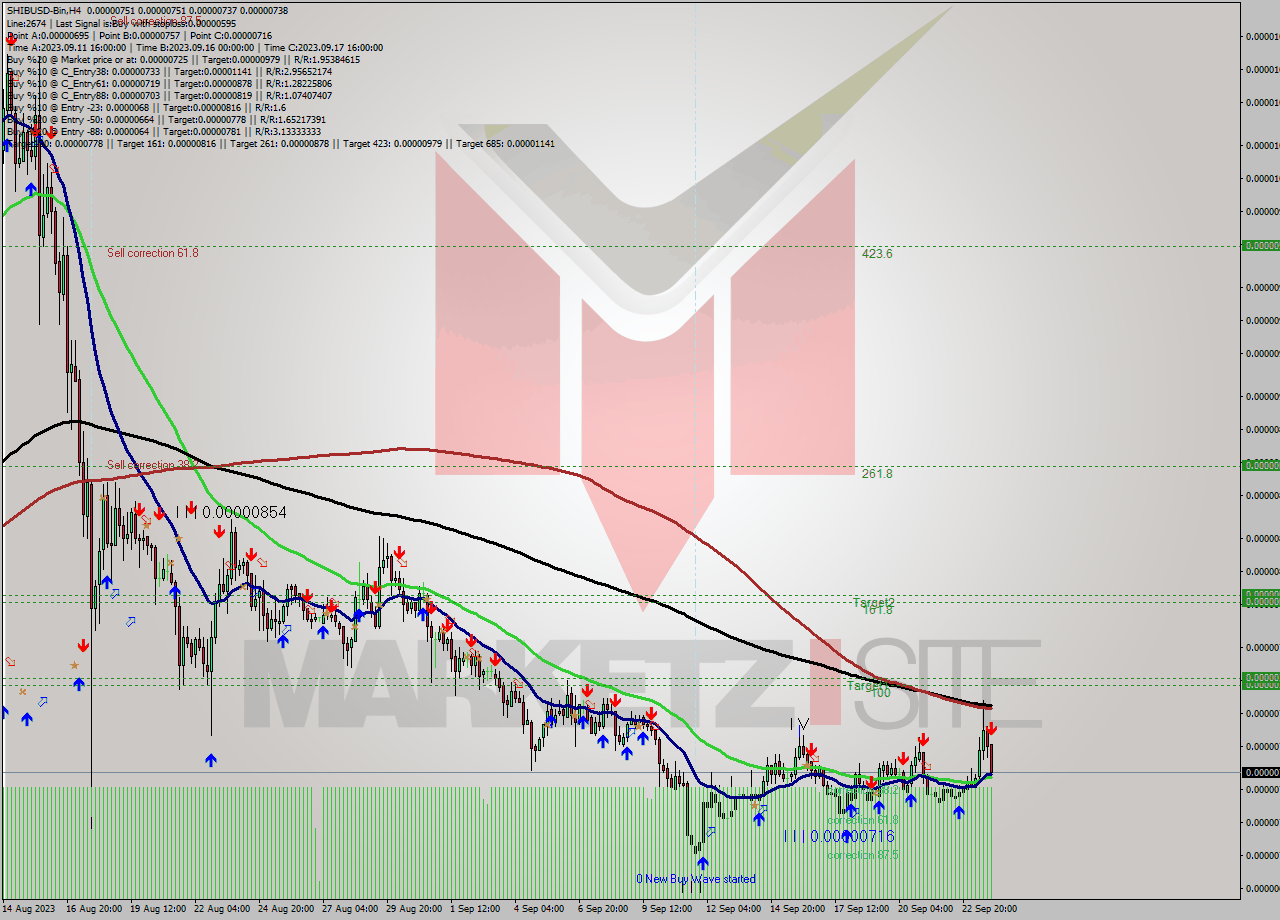1280x920 pixels.
Task: Click the Target2 level label
Action: click(873, 602)
